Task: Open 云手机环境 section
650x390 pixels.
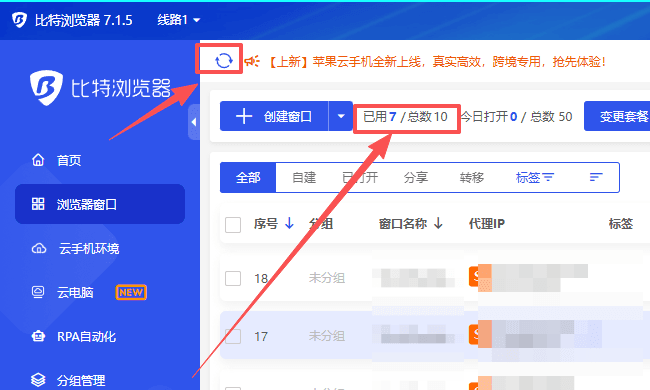Action: click(x=89, y=248)
